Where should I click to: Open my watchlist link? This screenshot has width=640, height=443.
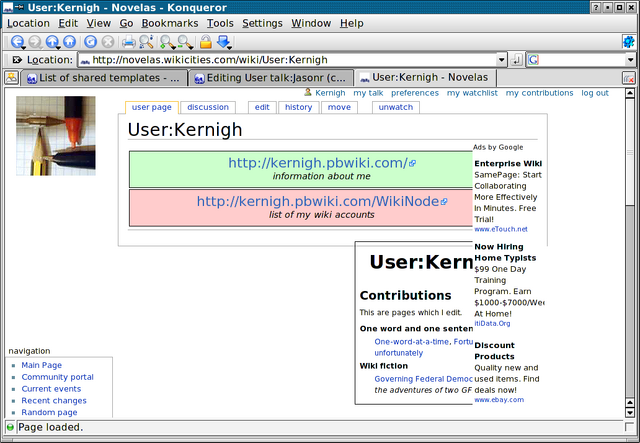(x=472, y=93)
